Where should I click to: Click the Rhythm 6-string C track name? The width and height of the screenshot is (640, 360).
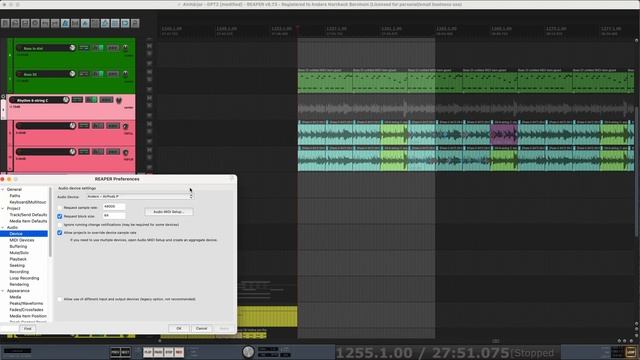tap(32, 100)
